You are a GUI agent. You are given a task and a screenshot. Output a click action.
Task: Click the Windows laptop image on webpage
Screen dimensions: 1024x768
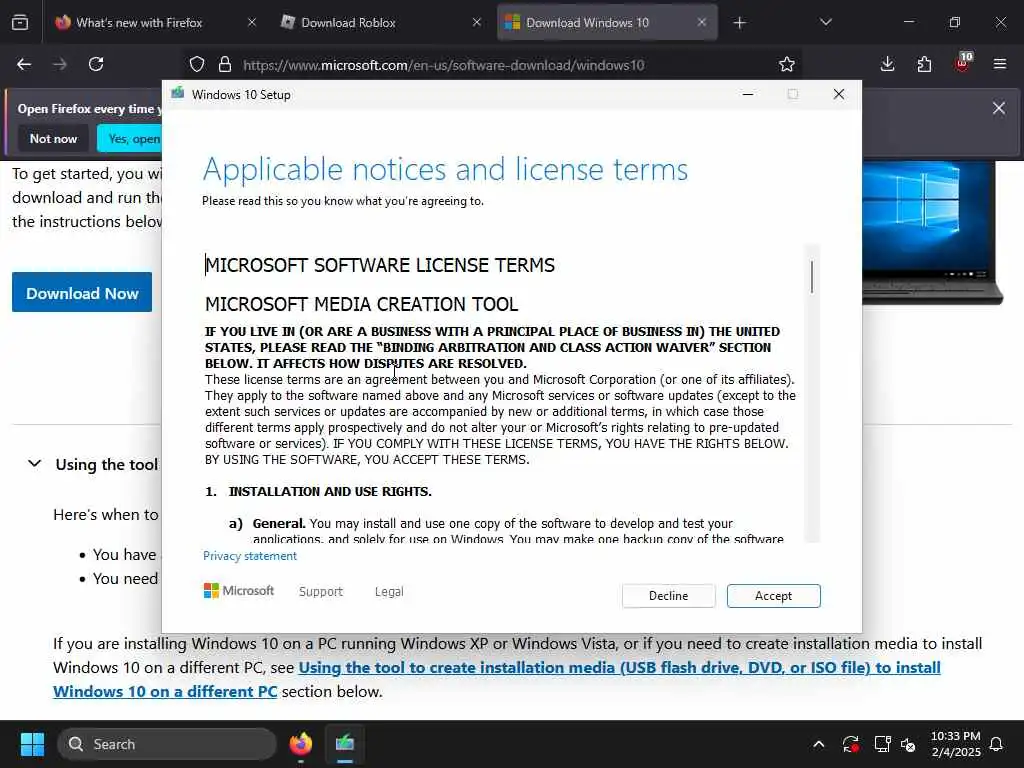[x=933, y=232]
